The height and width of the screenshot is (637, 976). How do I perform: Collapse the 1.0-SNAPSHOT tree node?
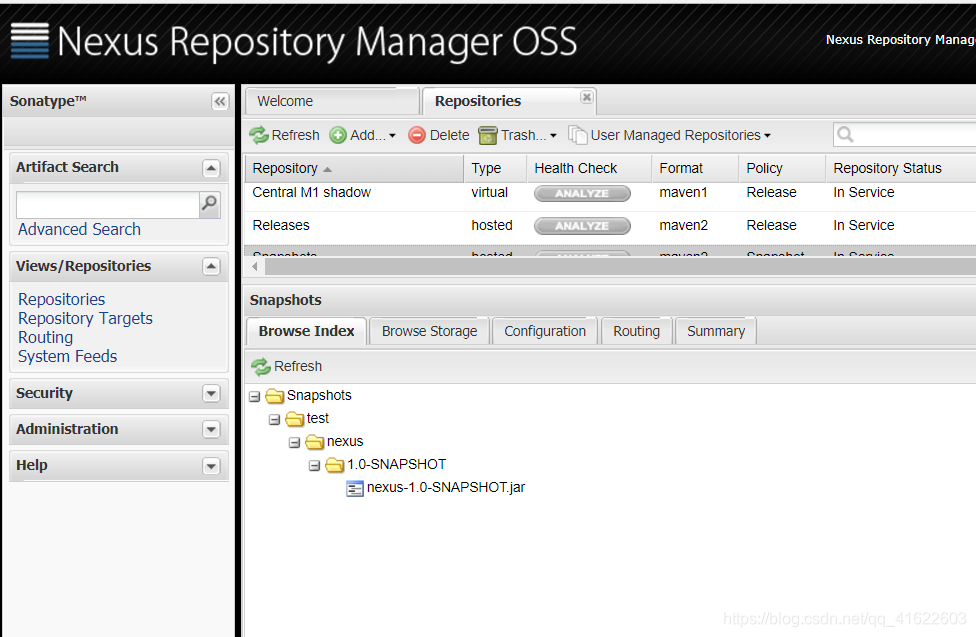point(314,466)
